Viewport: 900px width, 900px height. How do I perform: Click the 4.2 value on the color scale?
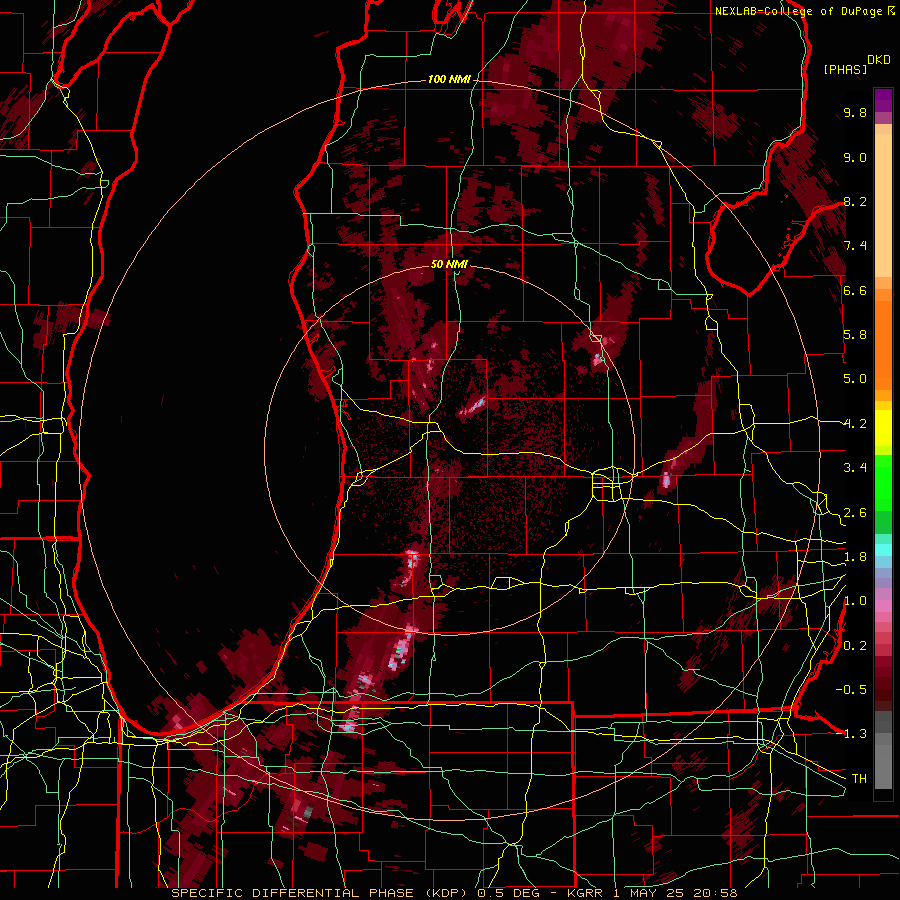point(855,424)
